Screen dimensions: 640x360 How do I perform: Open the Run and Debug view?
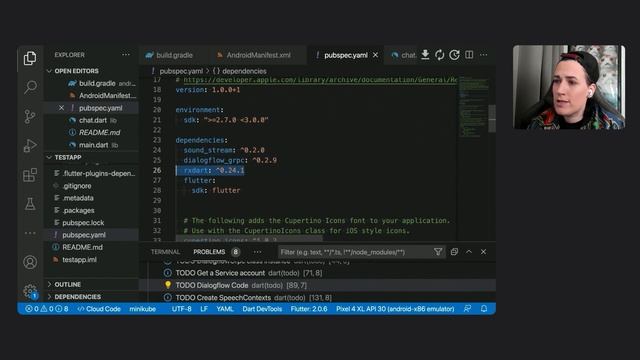pyautogui.click(x=30, y=146)
